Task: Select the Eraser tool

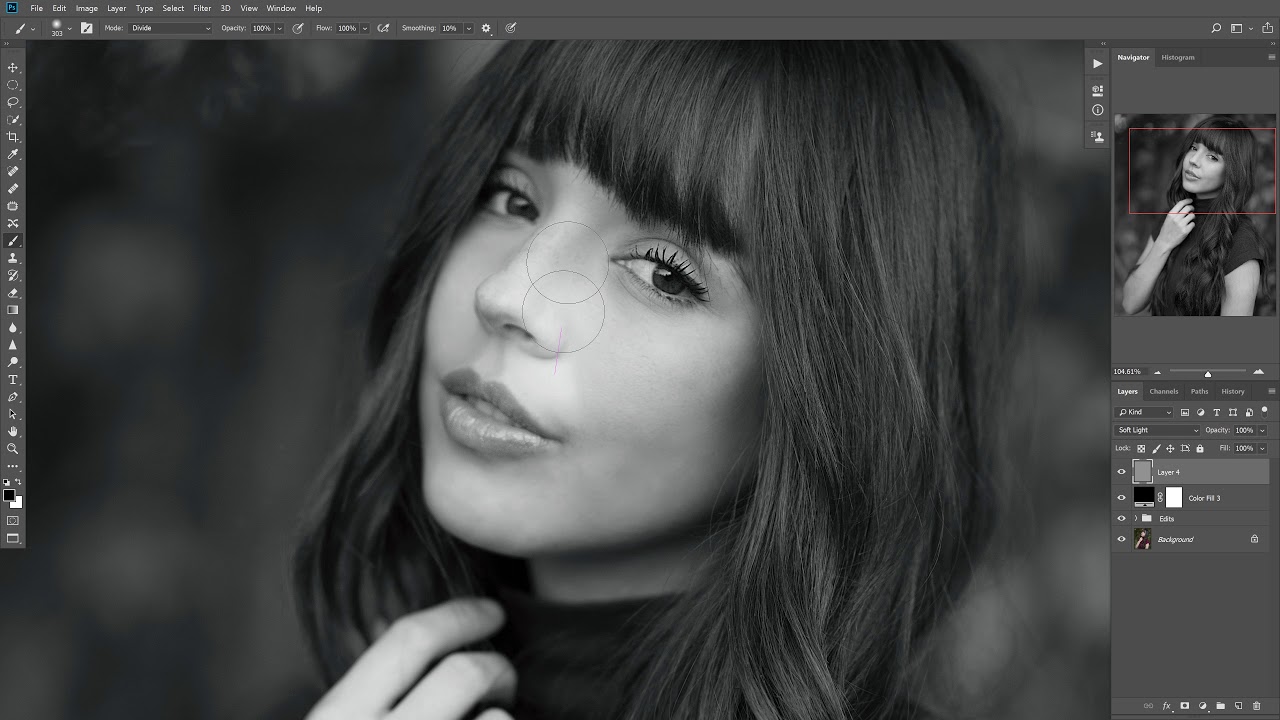Action: (x=13, y=293)
